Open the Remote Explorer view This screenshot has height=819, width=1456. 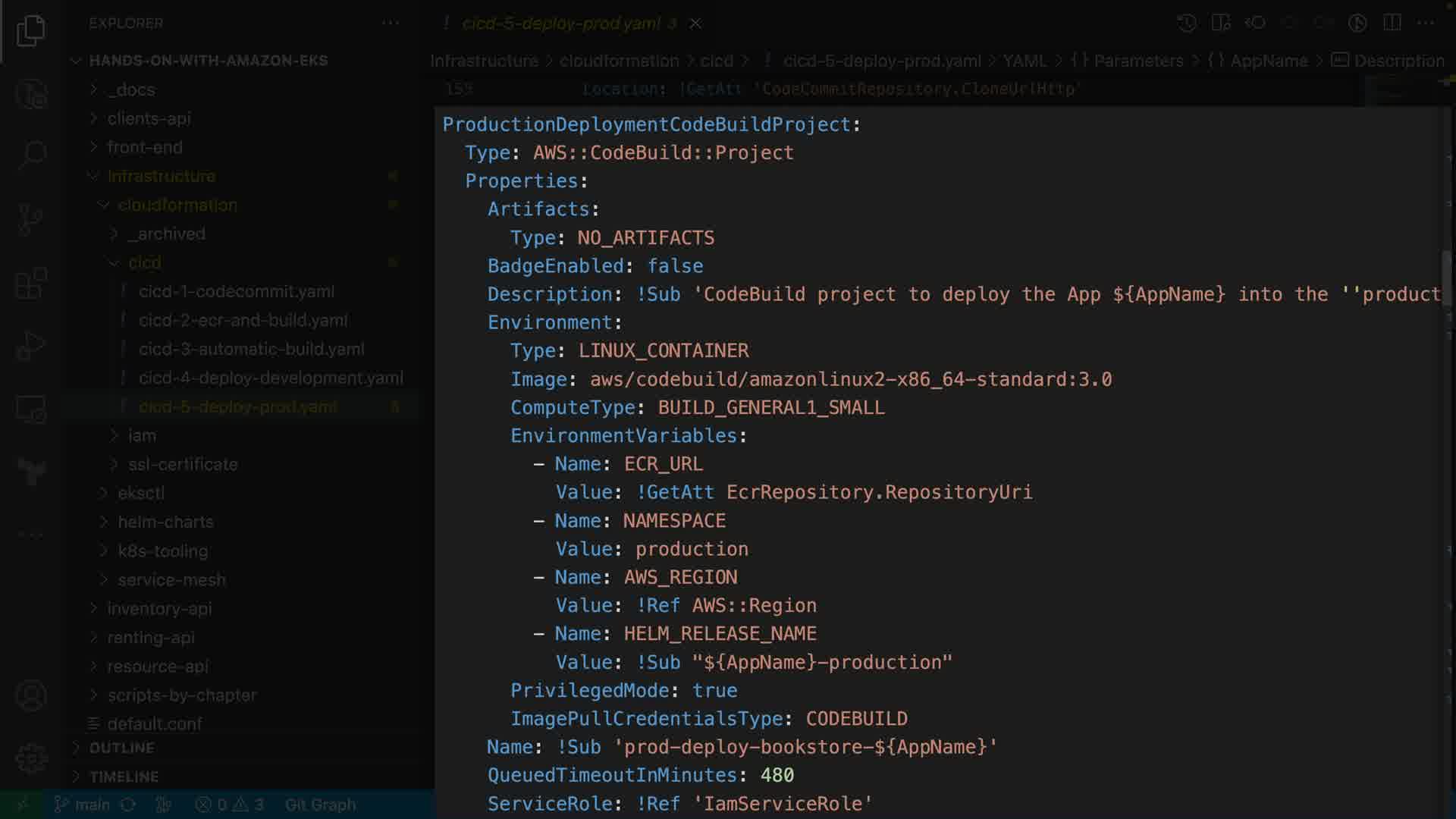[x=31, y=409]
